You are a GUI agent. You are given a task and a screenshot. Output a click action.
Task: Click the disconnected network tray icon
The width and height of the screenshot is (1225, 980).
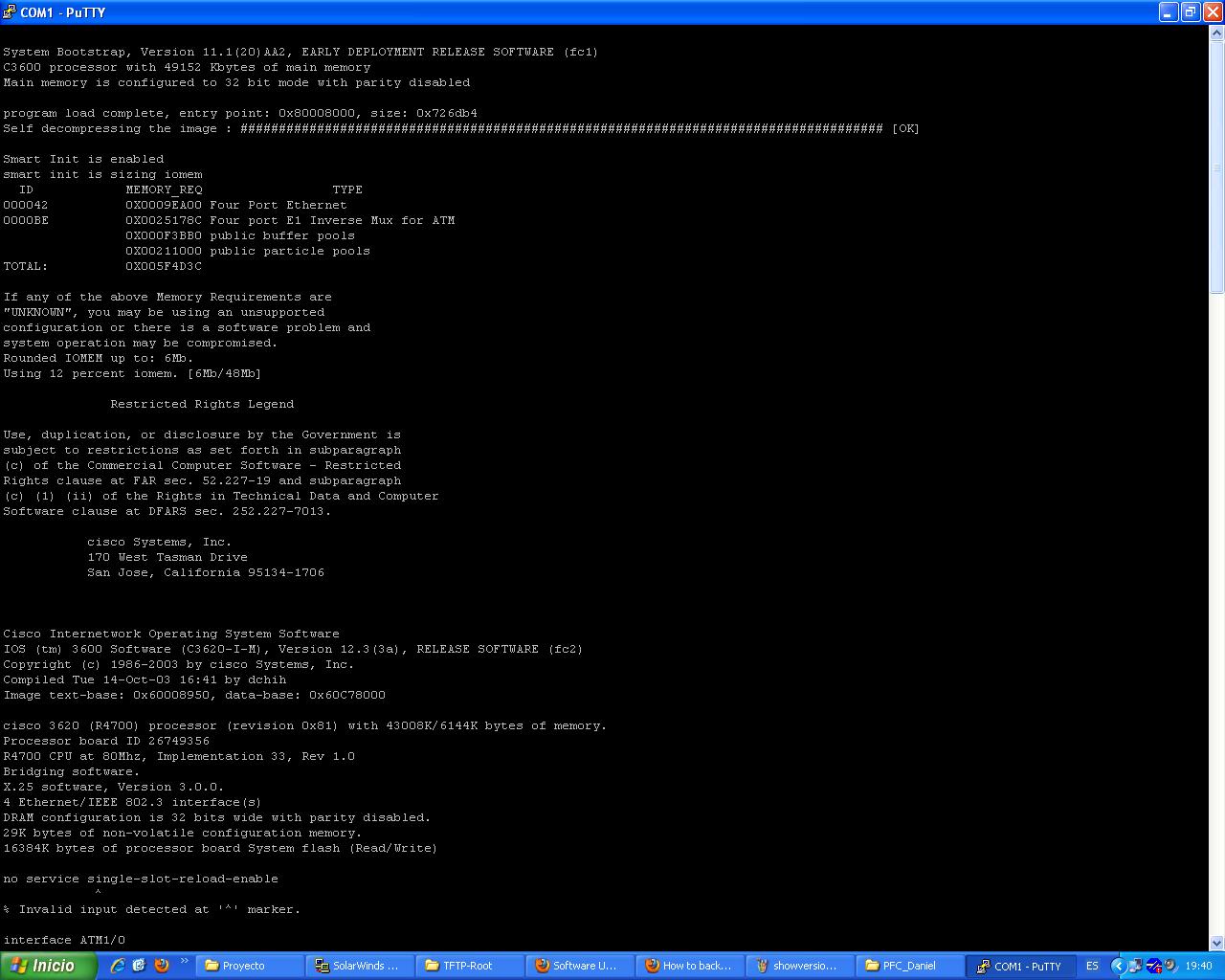[x=1153, y=966]
